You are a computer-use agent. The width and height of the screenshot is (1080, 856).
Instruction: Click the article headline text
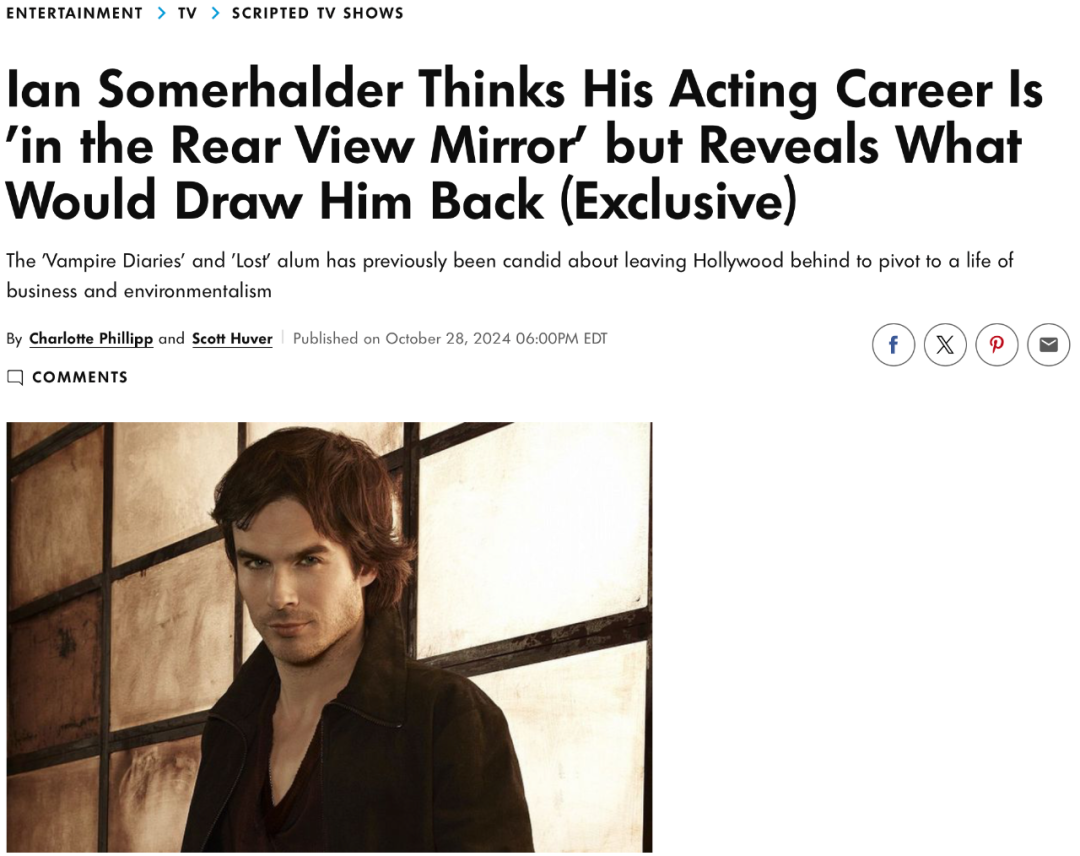[523, 145]
